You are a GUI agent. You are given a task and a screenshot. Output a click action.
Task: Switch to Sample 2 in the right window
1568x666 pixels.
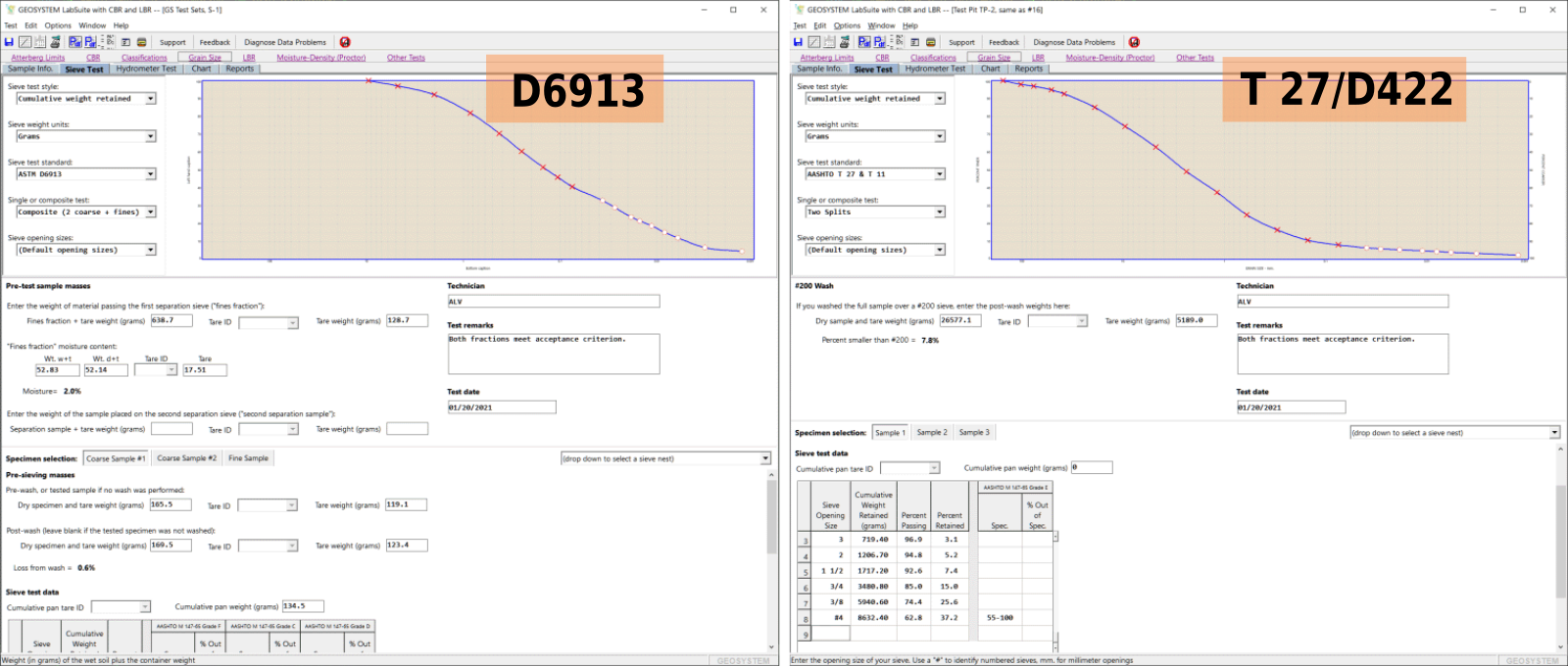(x=931, y=432)
